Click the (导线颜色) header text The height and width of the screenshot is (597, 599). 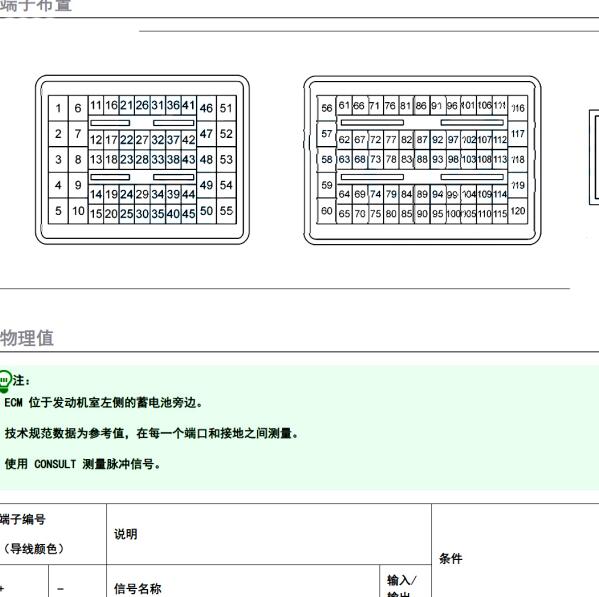click(x=33, y=549)
